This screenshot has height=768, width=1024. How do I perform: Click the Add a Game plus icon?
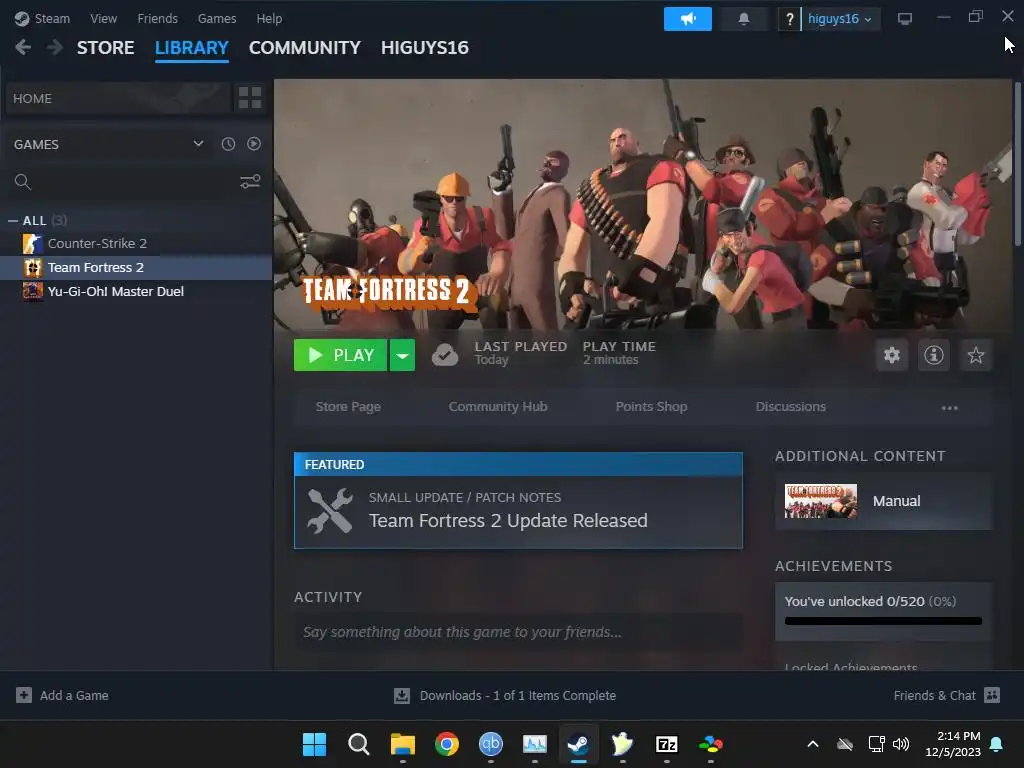click(24, 695)
